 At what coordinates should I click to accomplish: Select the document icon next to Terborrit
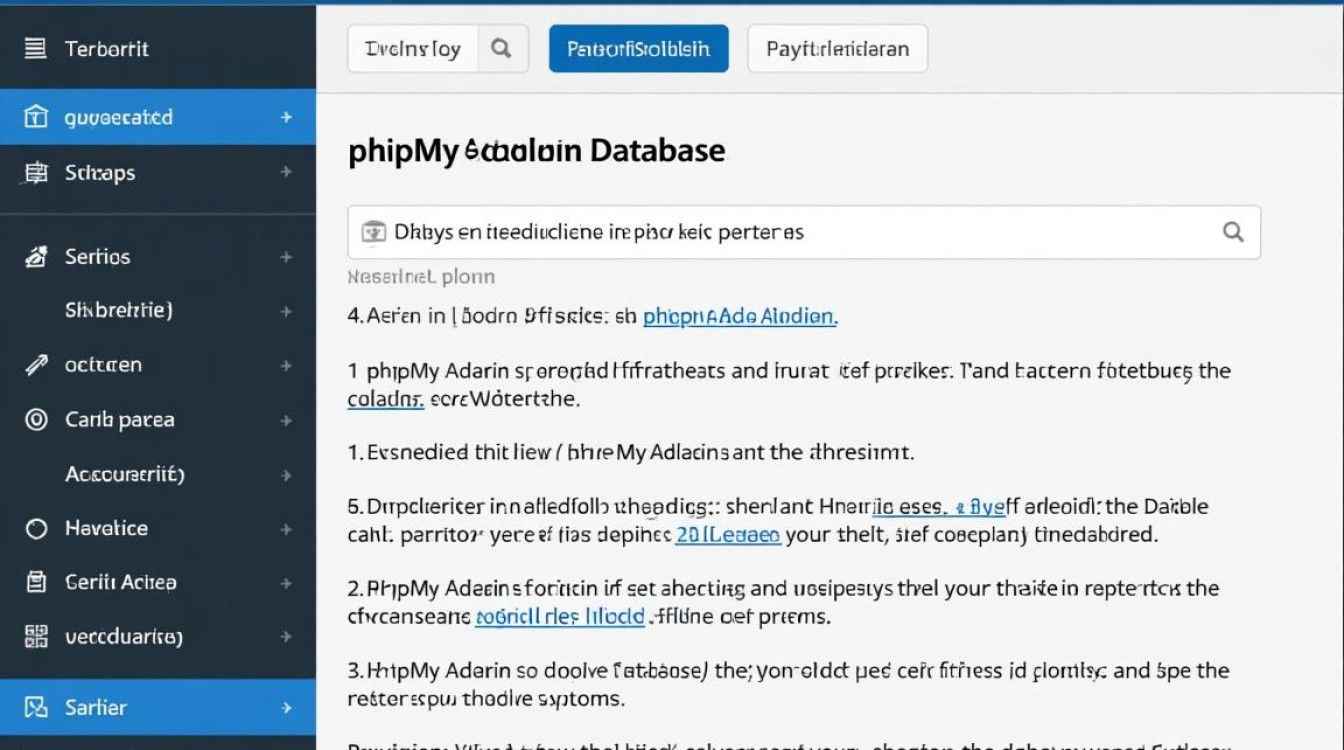pos(36,48)
